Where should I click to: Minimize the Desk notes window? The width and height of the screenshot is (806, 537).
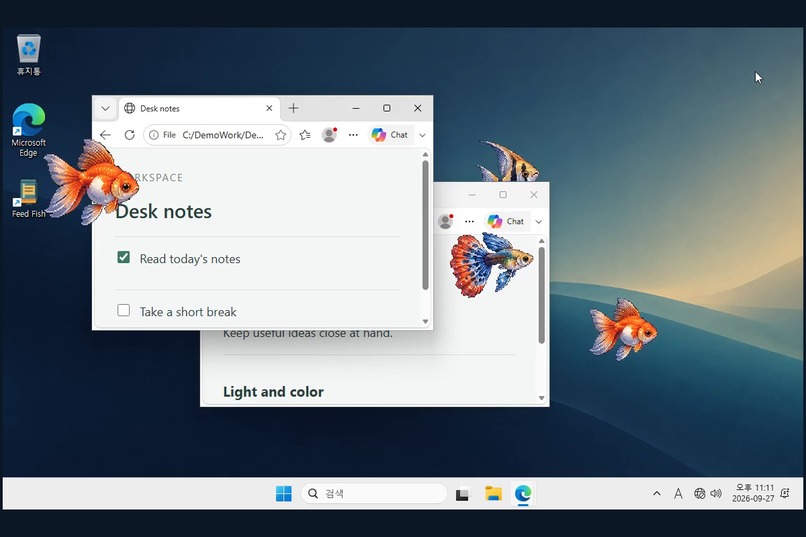tap(356, 108)
